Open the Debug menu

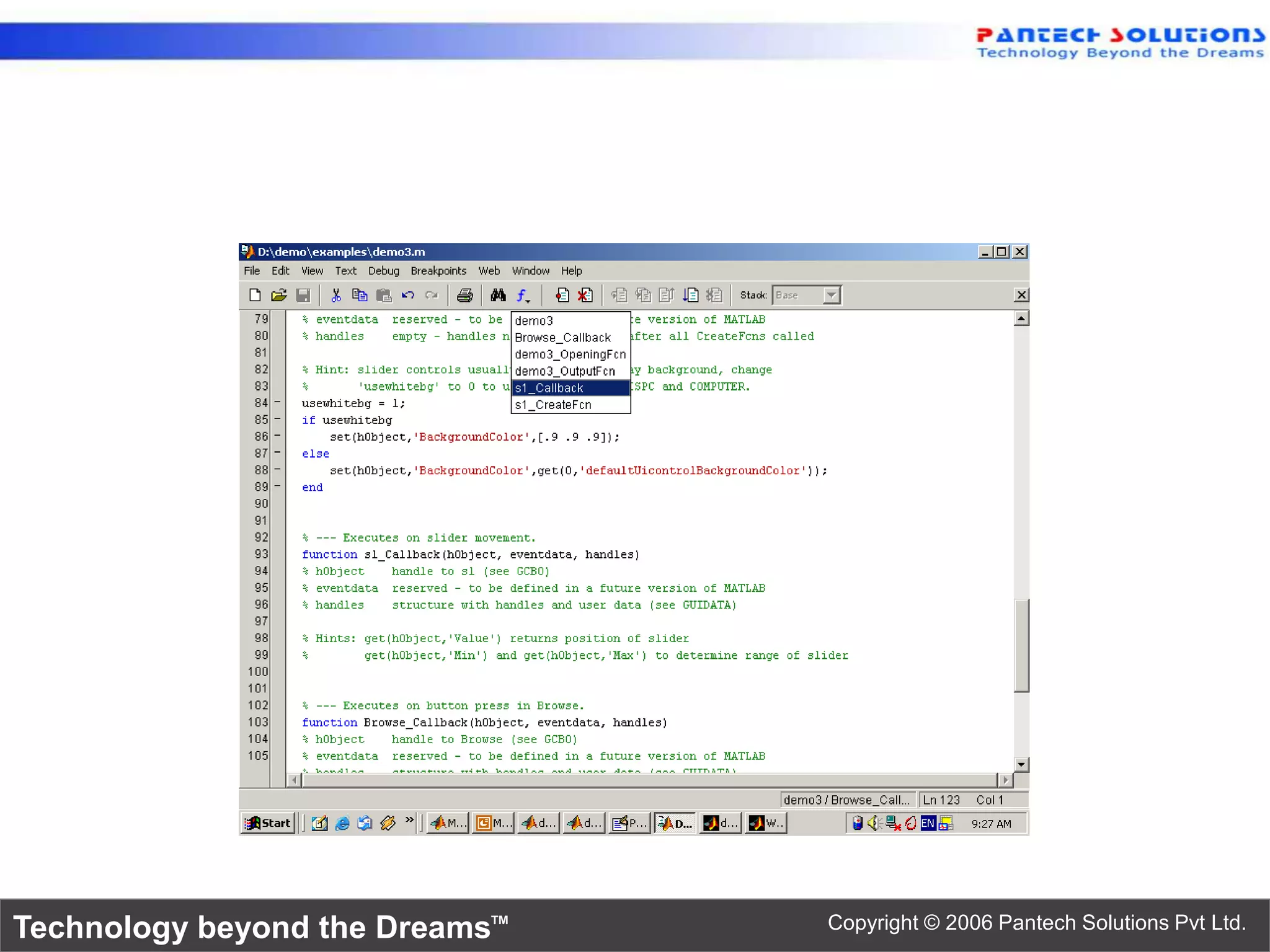383,271
